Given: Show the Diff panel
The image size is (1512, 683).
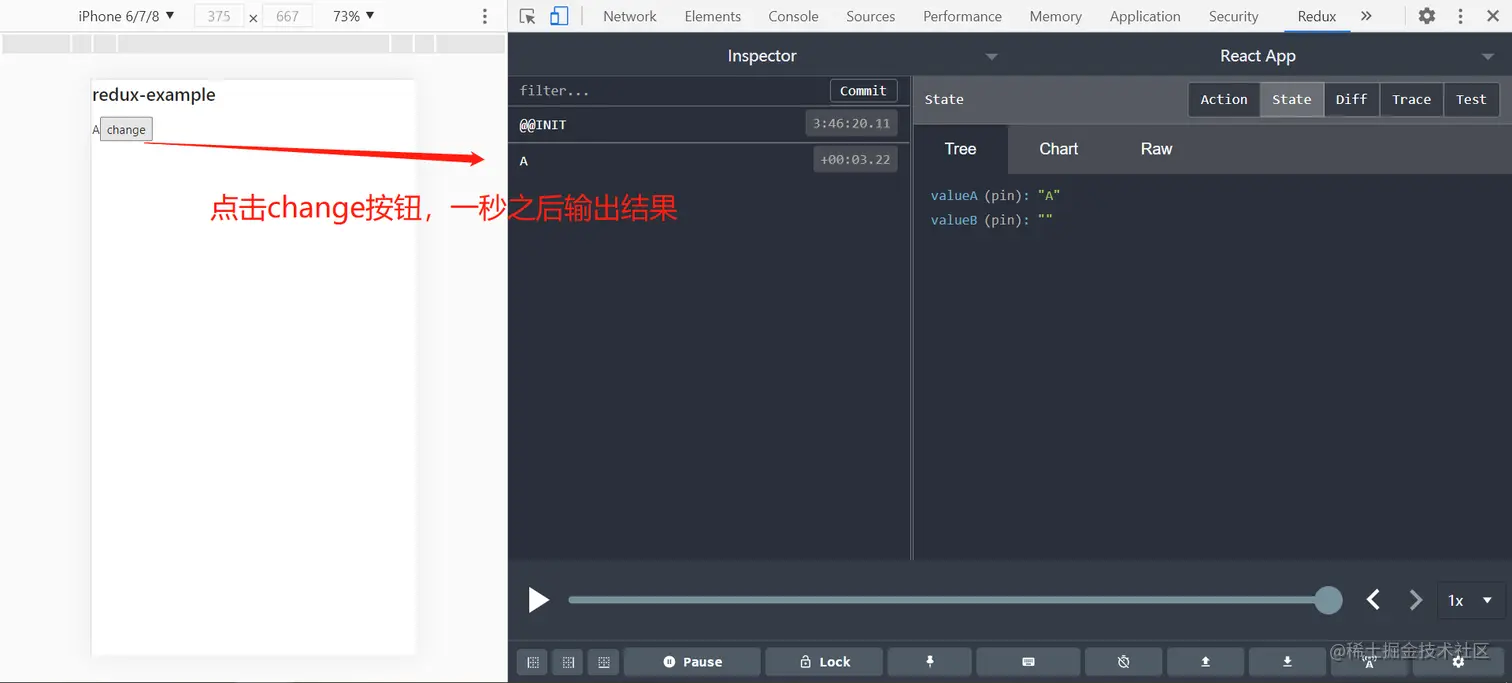Looking at the screenshot, I should (1351, 99).
